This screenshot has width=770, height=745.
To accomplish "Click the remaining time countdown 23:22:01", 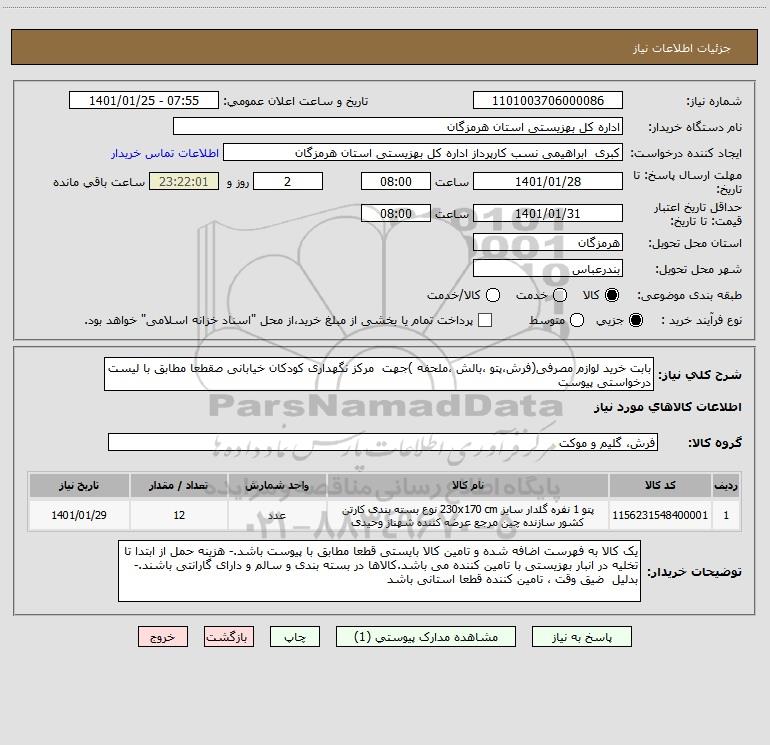I will coord(184,181).
